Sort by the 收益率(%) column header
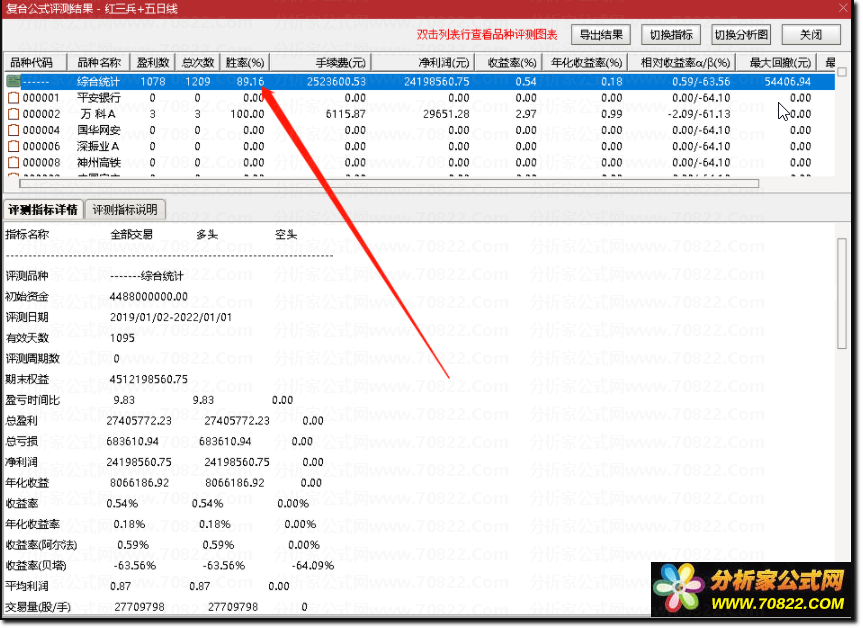The width and height of the screenshot is (863, 628). coord(509,62)
